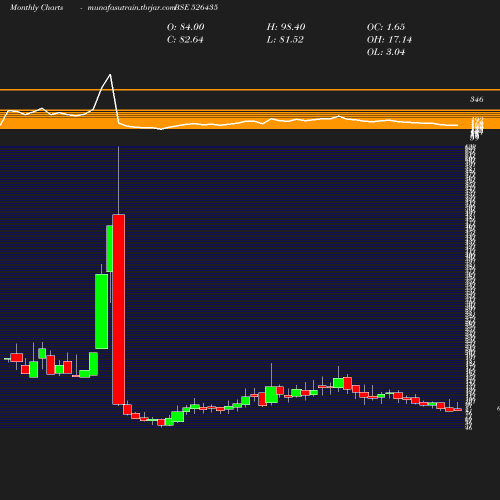Click the low price 'L: 81.52'
This screenshot has height=500, width=500.
(285, 40)
